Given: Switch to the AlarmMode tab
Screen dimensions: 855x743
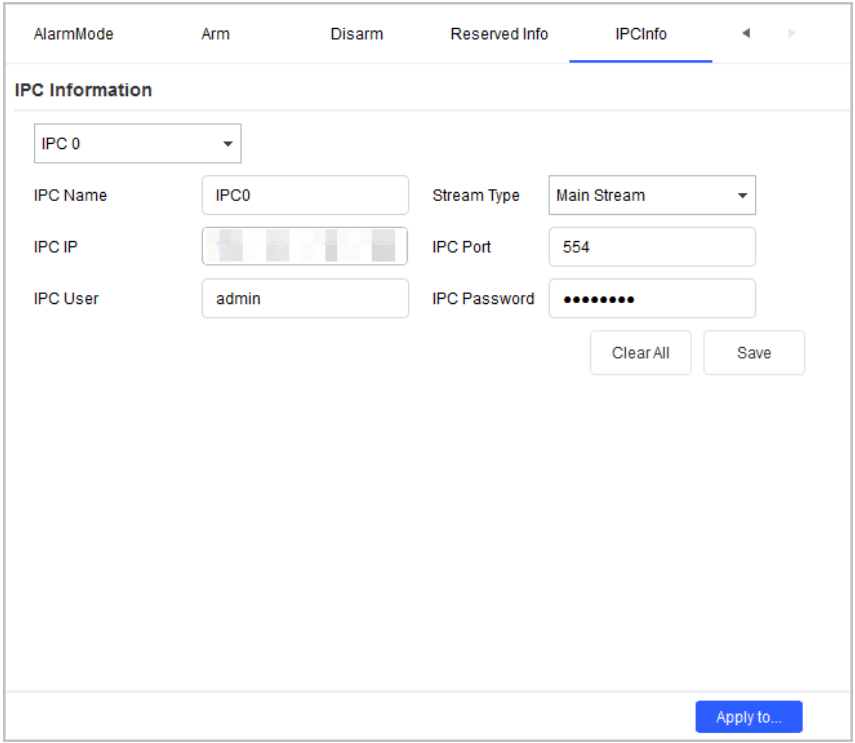Looking at the screenshot, I should click(74, 34).
